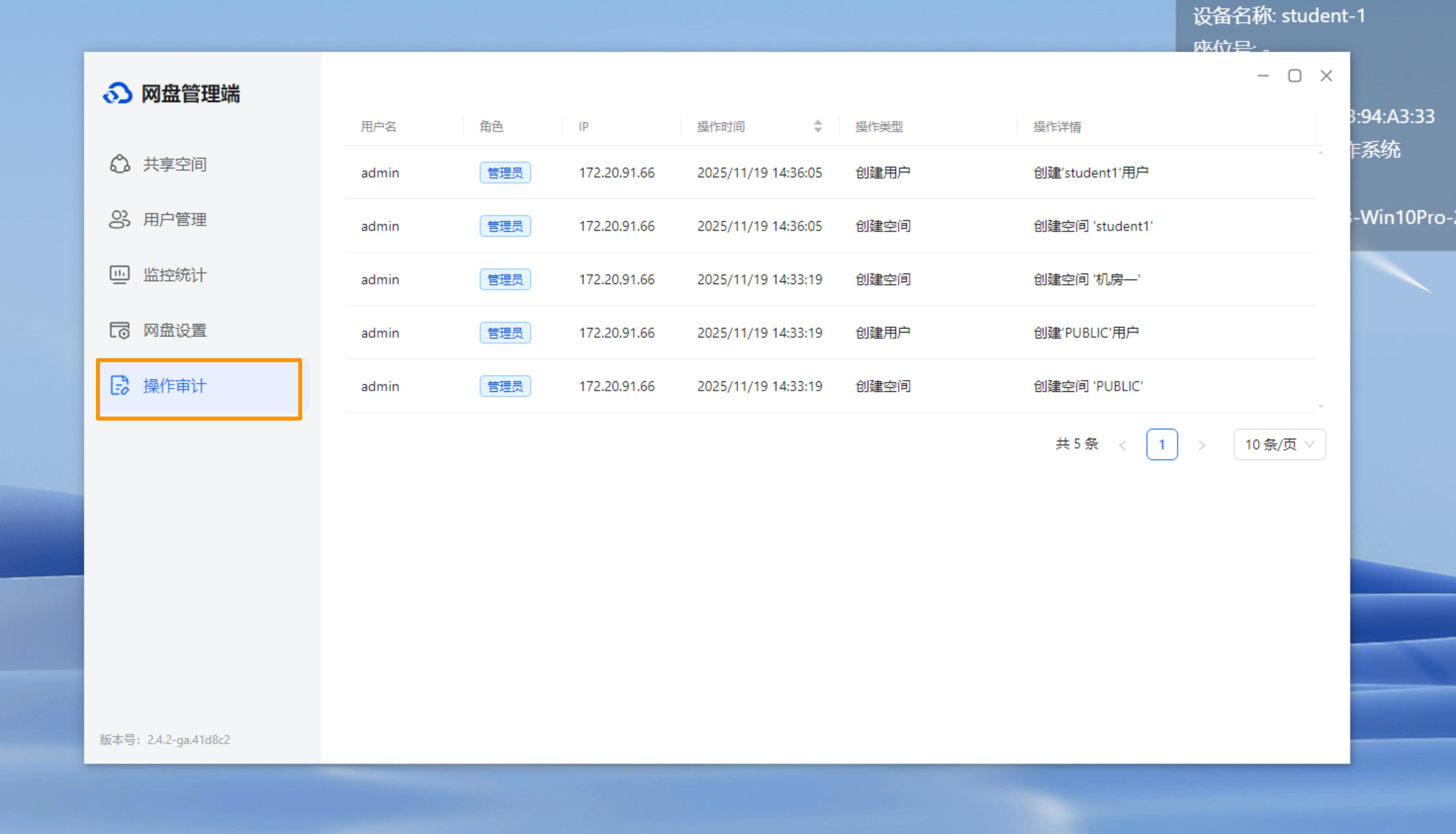Viewport: 1456px width, 834px height.
Task: Click the 共享空间 sidebar icon
Action: point(120,164)
